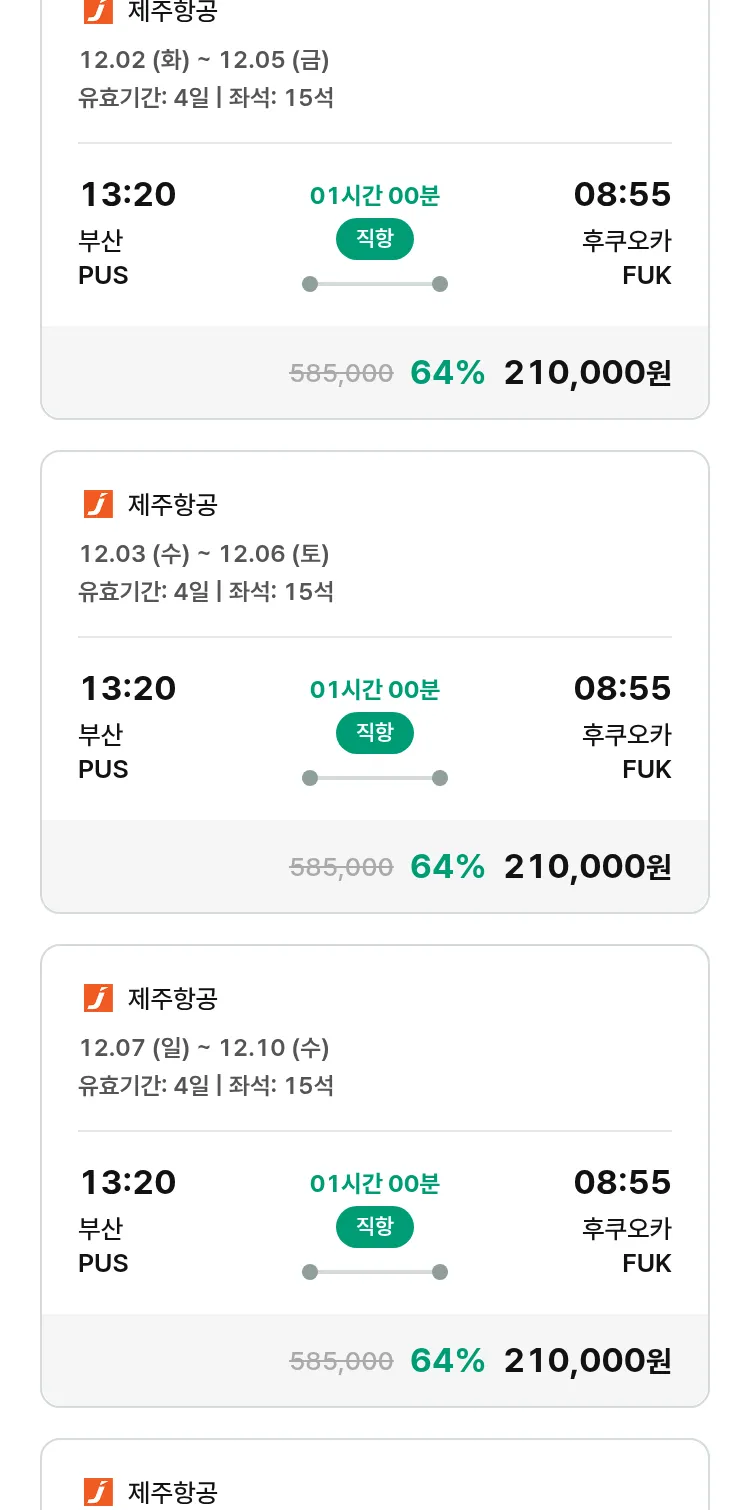The height and width of the screenshot is (1510, 750).
Task: Click Jeju Air logo on 12.03 flight card
Action: tap(98, 504)
